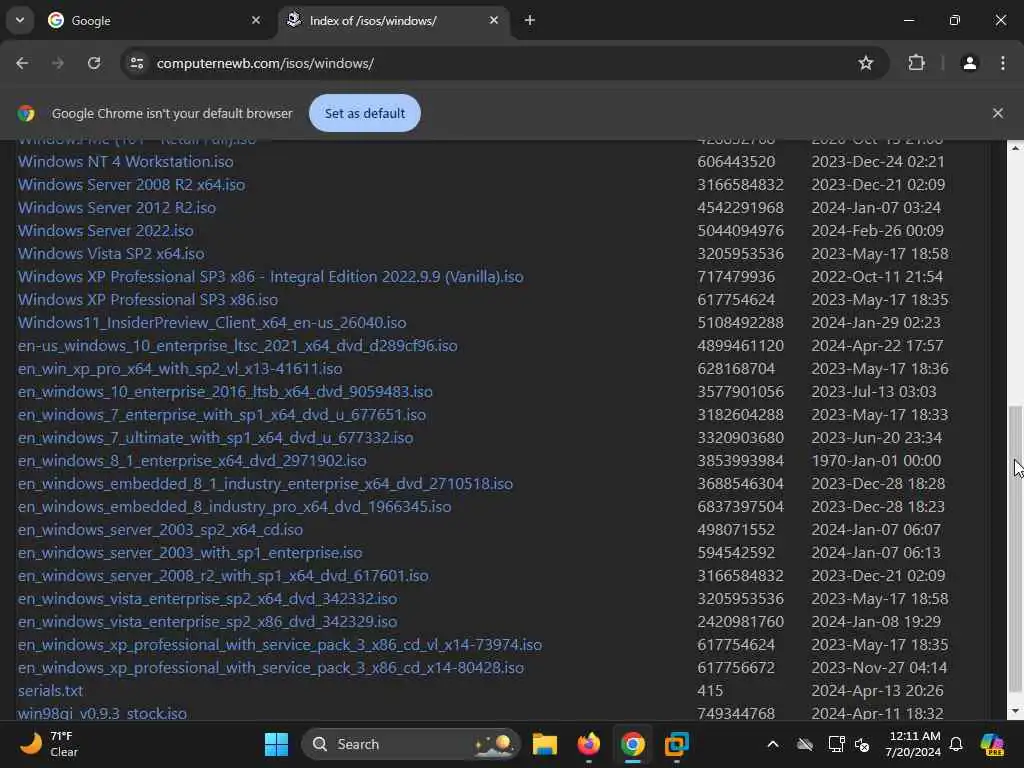The image size is (1024, 768).
Task: Open the tab search dropdown arrow
Action: (x=20, y=20)
